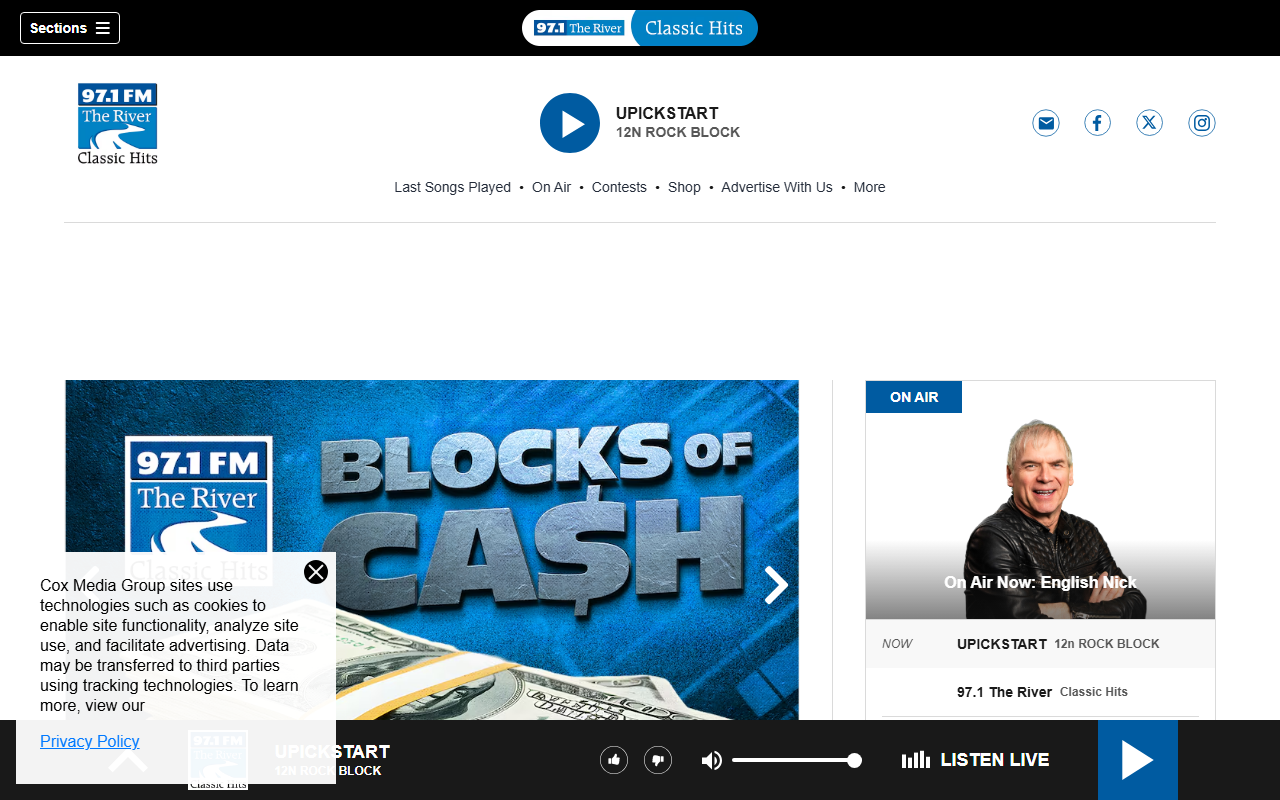1280x800 pixels.
Task: Mute the player volume speaker icon
Action: pyautogui.click(x=711, y=760)
